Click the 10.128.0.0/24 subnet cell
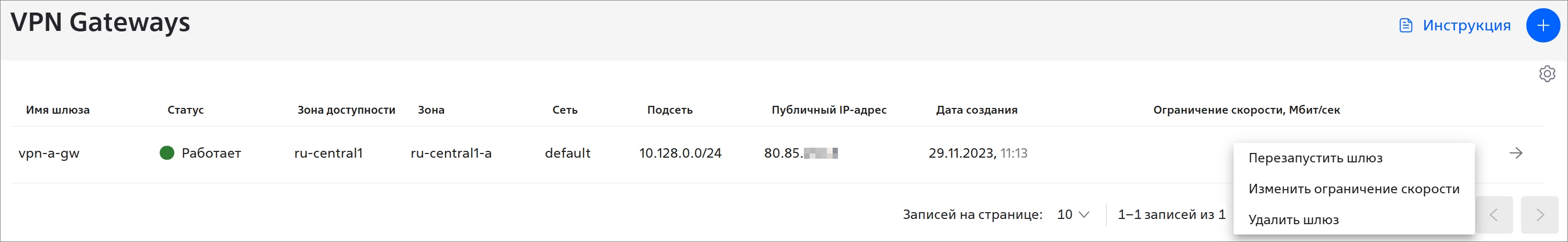The height and width of the screenshot is (242, 1568). 680,153
